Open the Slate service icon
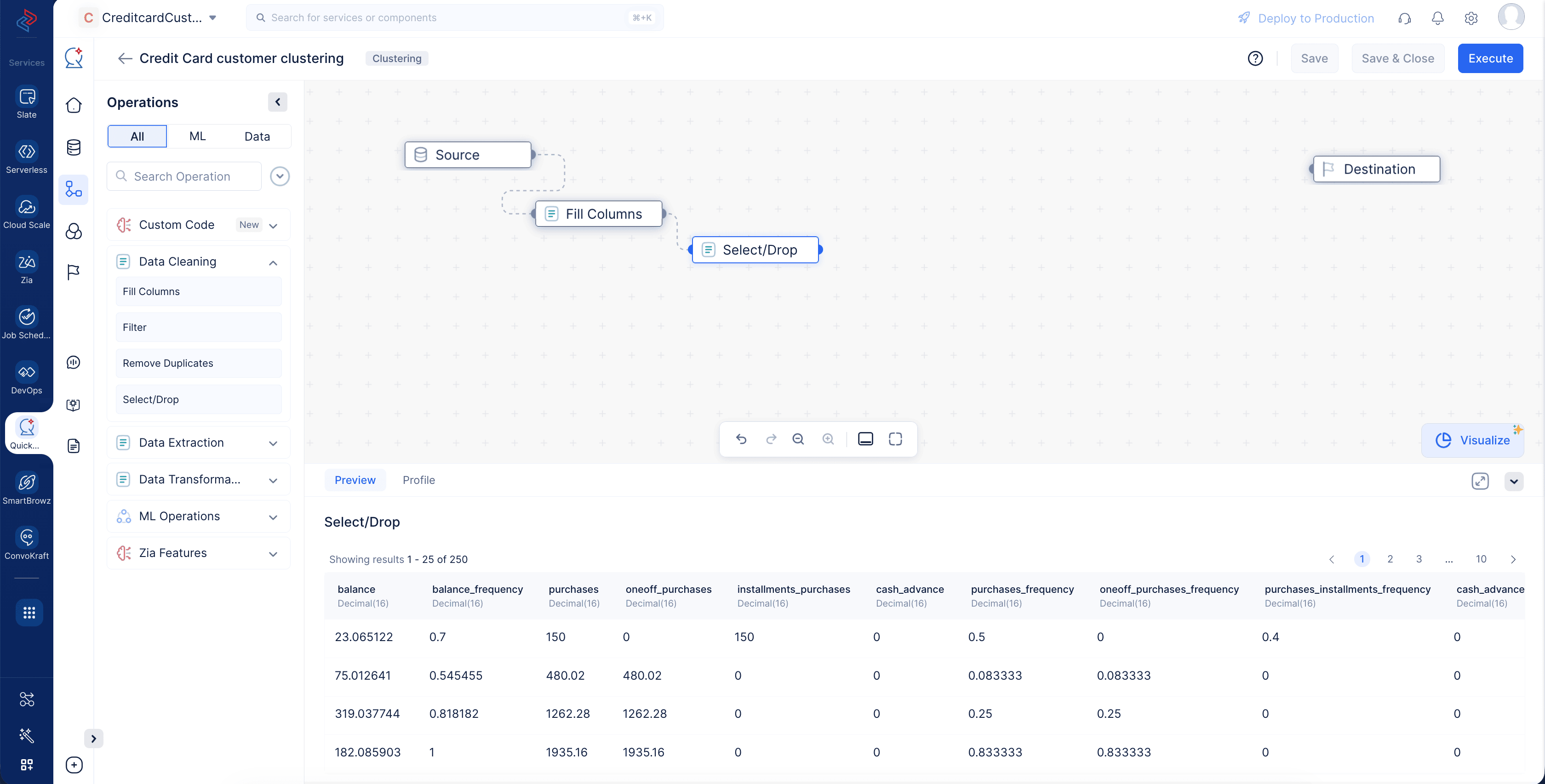The image size is (1545, 784). click(x=26, y=97)
